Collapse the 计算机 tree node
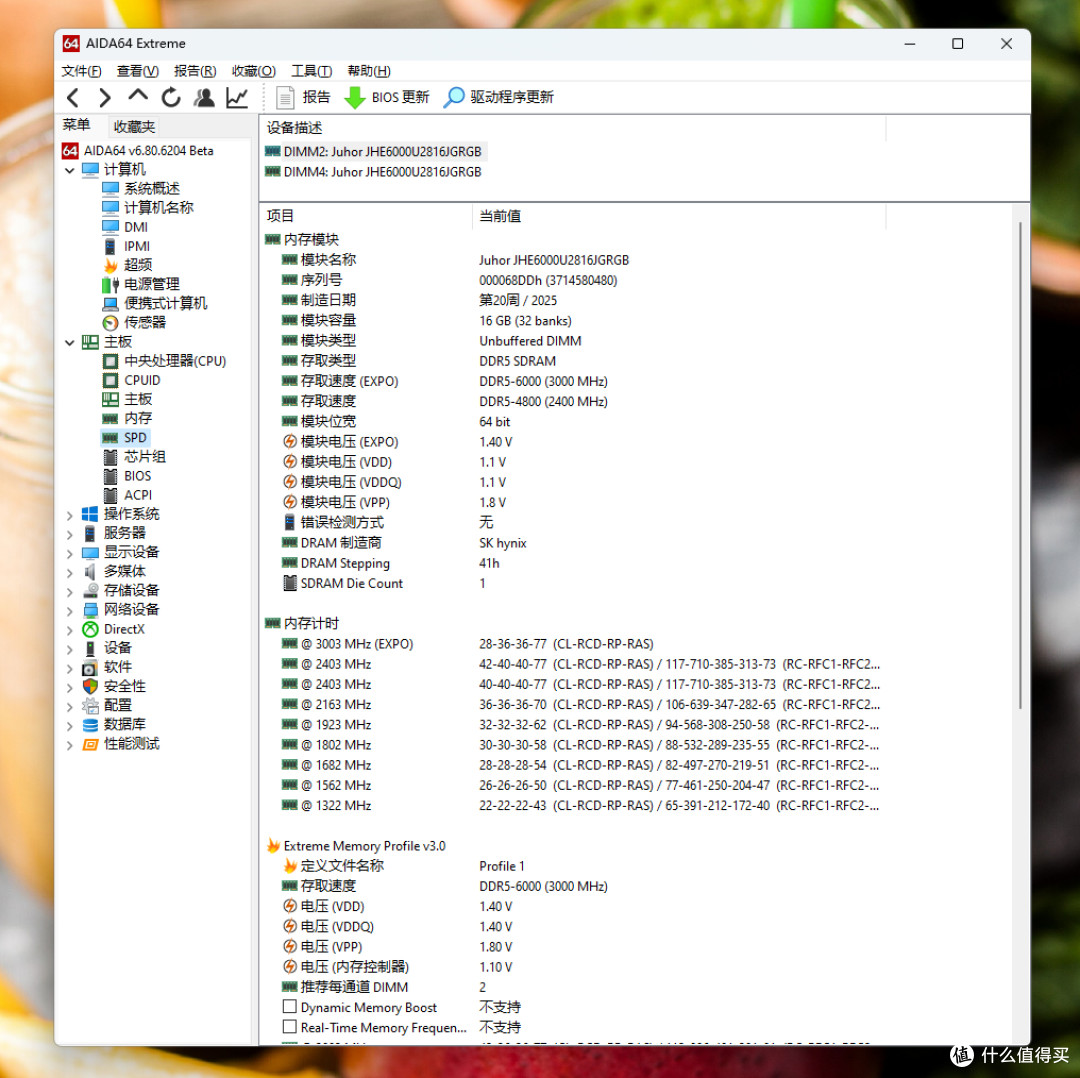This screenshot has width=1080, height=1078. pyautogui.click(x=70, y=170)
